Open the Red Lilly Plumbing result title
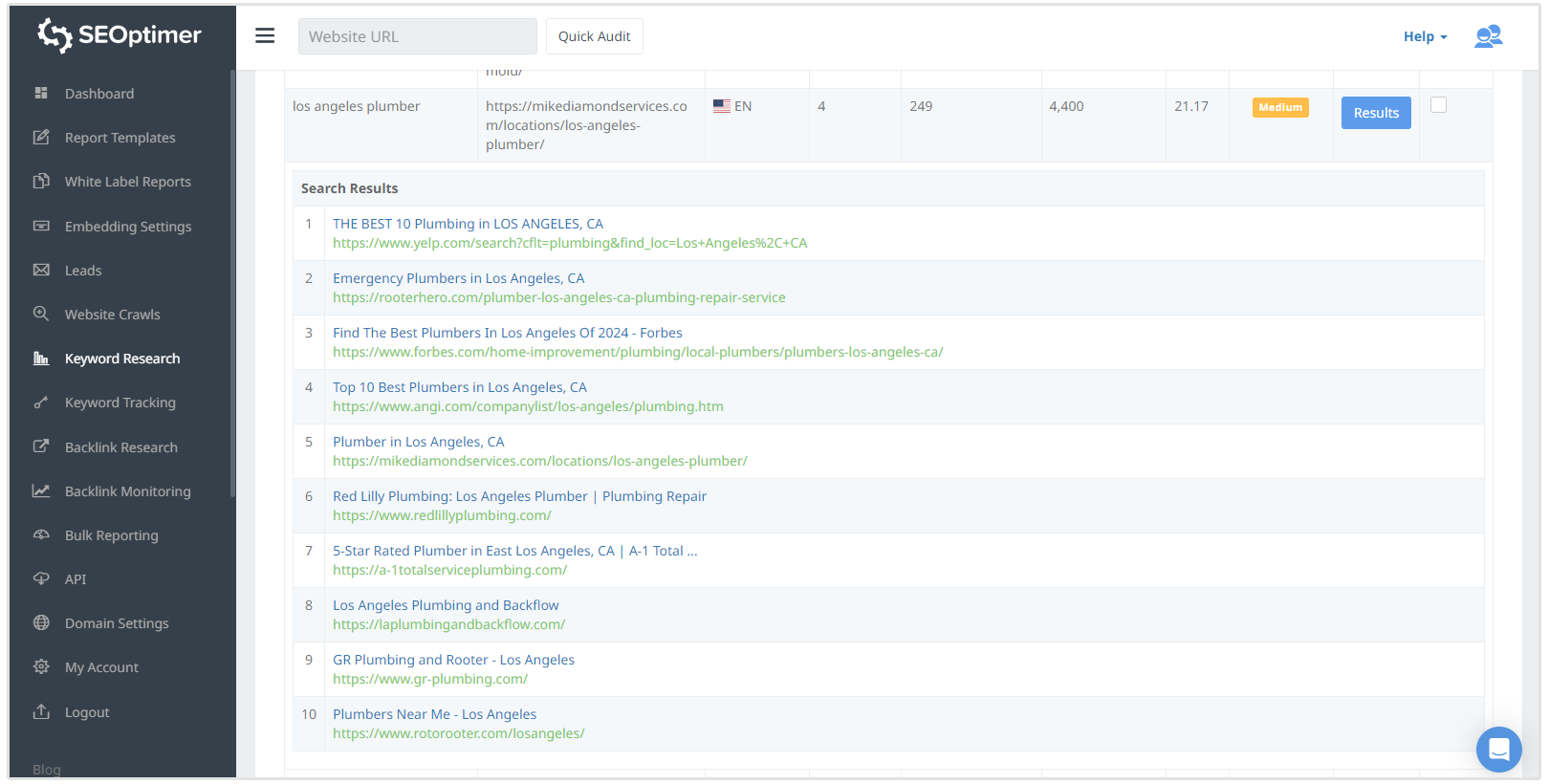1549x784 pixels. [x=519, y=496]
